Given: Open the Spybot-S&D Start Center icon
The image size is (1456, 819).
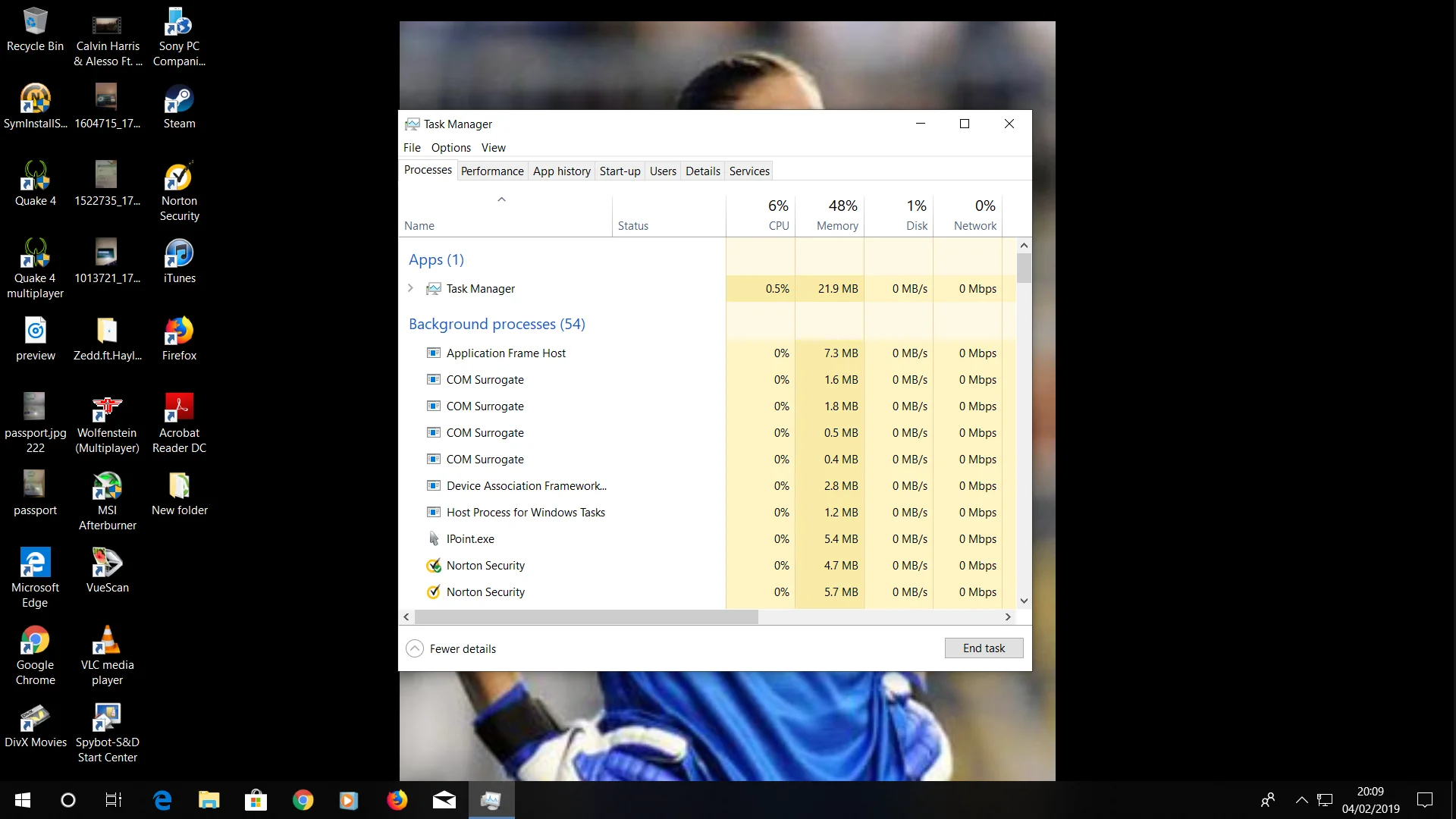Looking at the screenshot, I should tap(107, 733).
